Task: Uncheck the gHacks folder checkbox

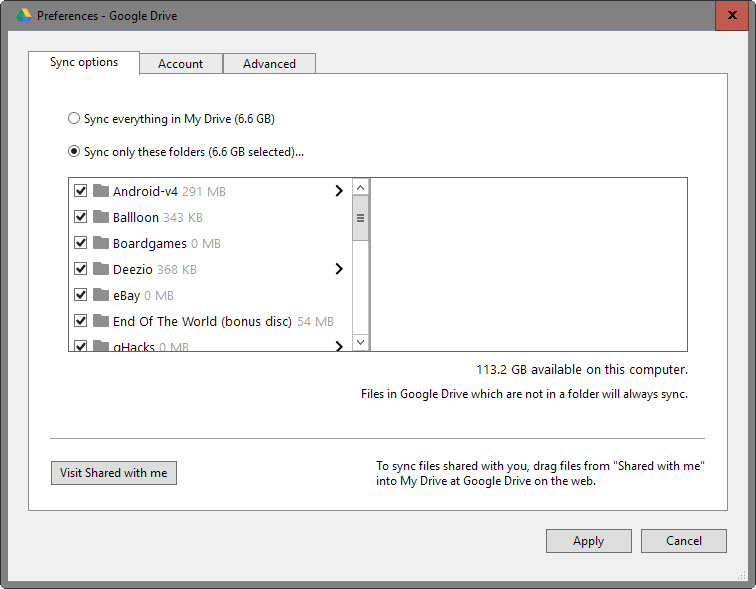Action: (x=81, y=346)
